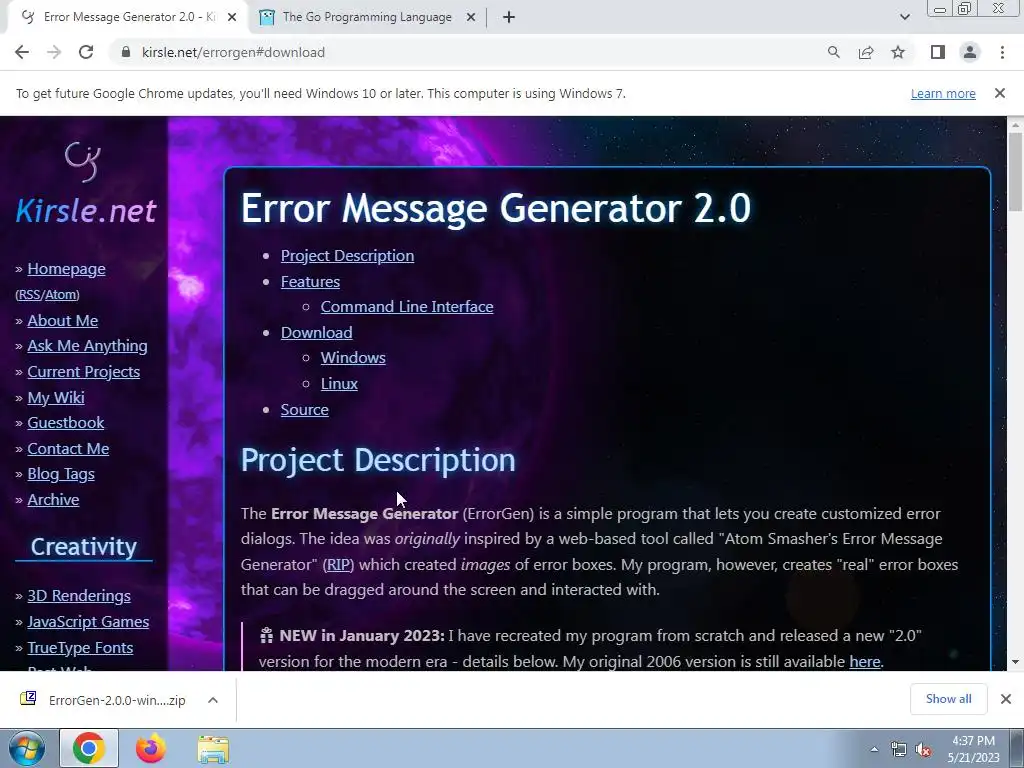This screenshot has height=768, width=1024.
Task: Jump to Project Description in contents
Action: (x=347, y=255)
